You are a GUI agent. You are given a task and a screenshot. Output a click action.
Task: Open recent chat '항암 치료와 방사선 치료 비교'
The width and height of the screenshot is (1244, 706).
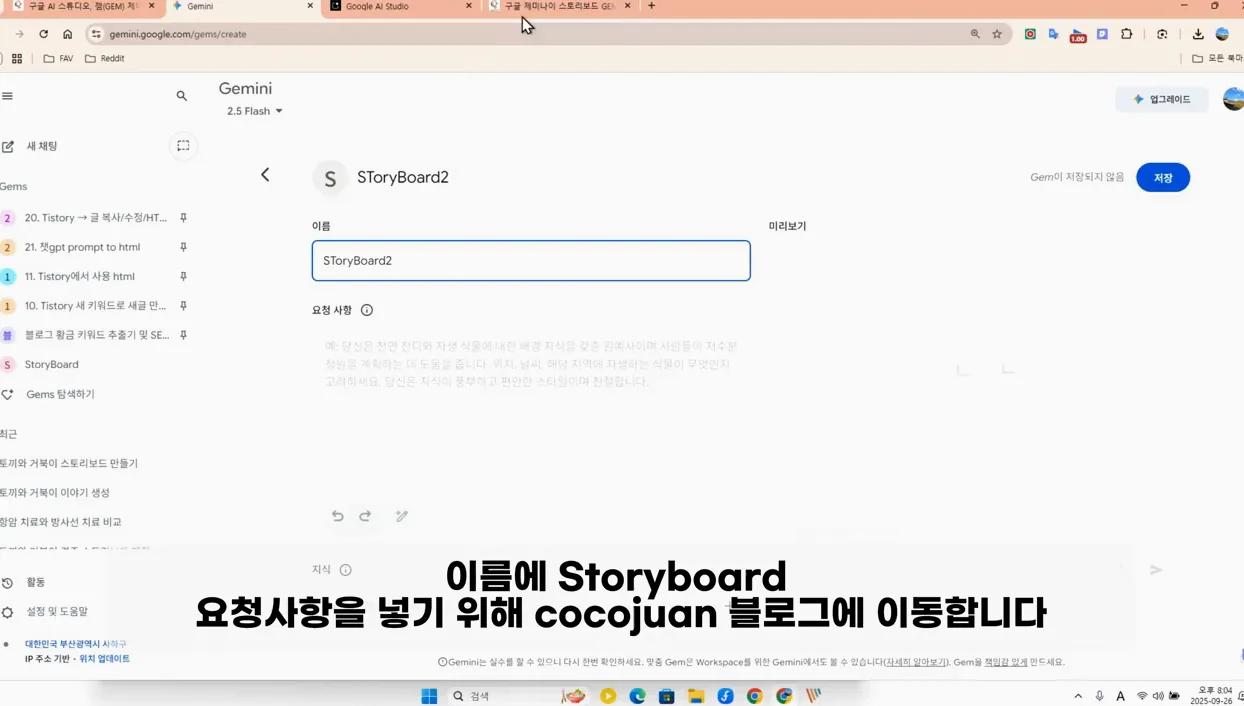click(60, 522)
